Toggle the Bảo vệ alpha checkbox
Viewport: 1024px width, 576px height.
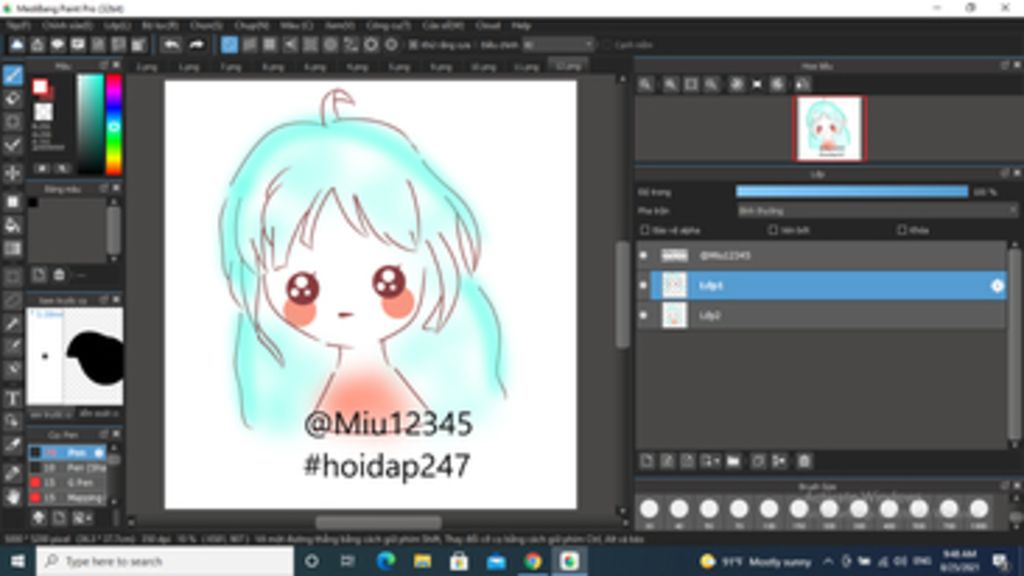point(645,230)
